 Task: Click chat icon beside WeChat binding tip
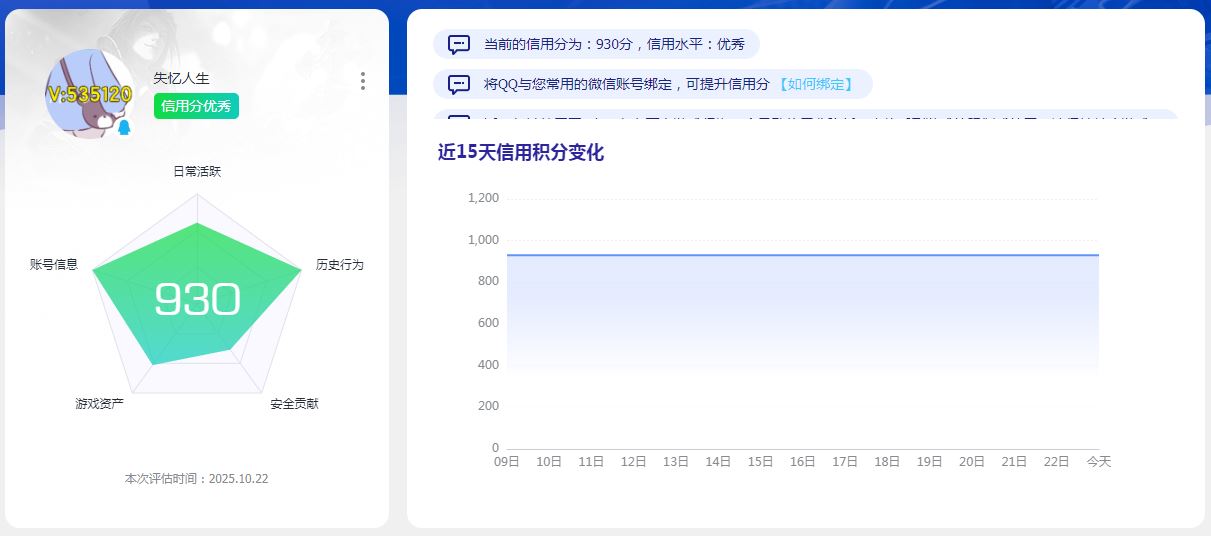coord(459,84)
